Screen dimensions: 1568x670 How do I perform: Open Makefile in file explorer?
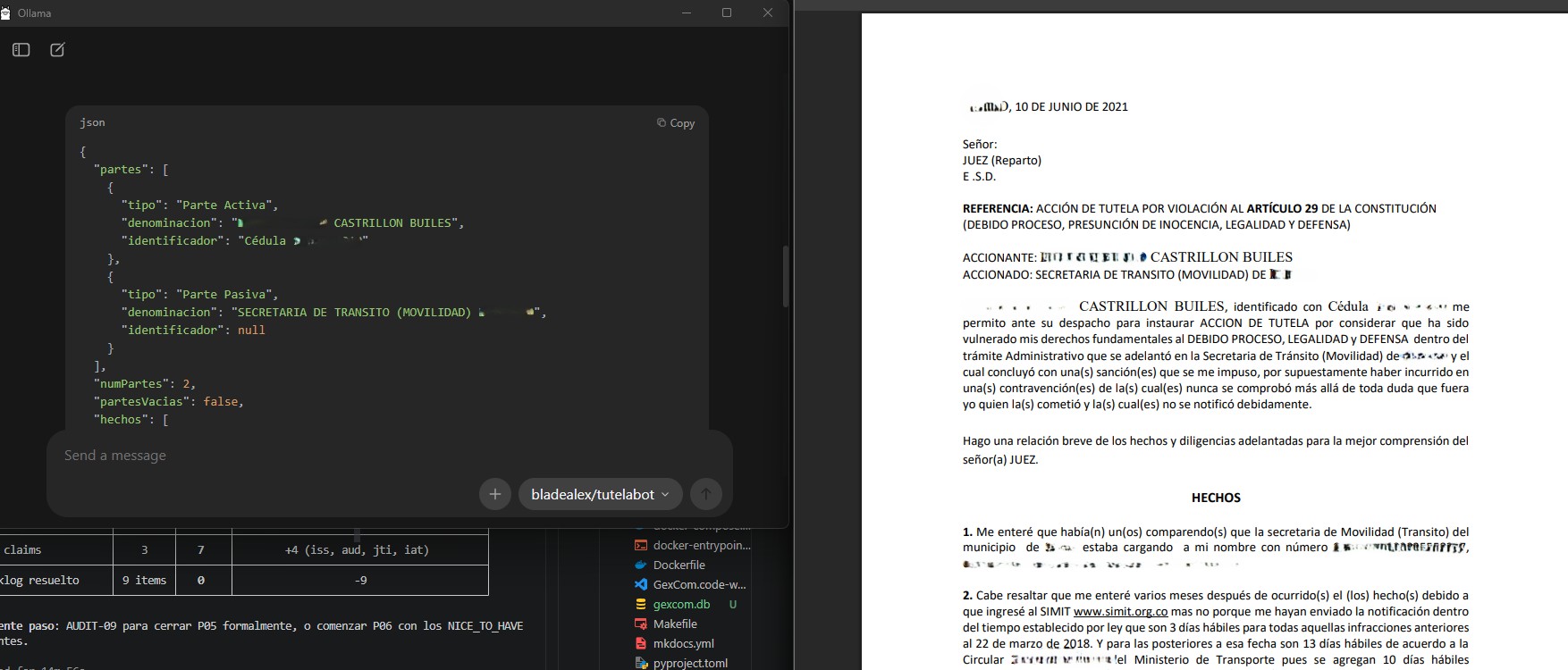coord(675,624)
